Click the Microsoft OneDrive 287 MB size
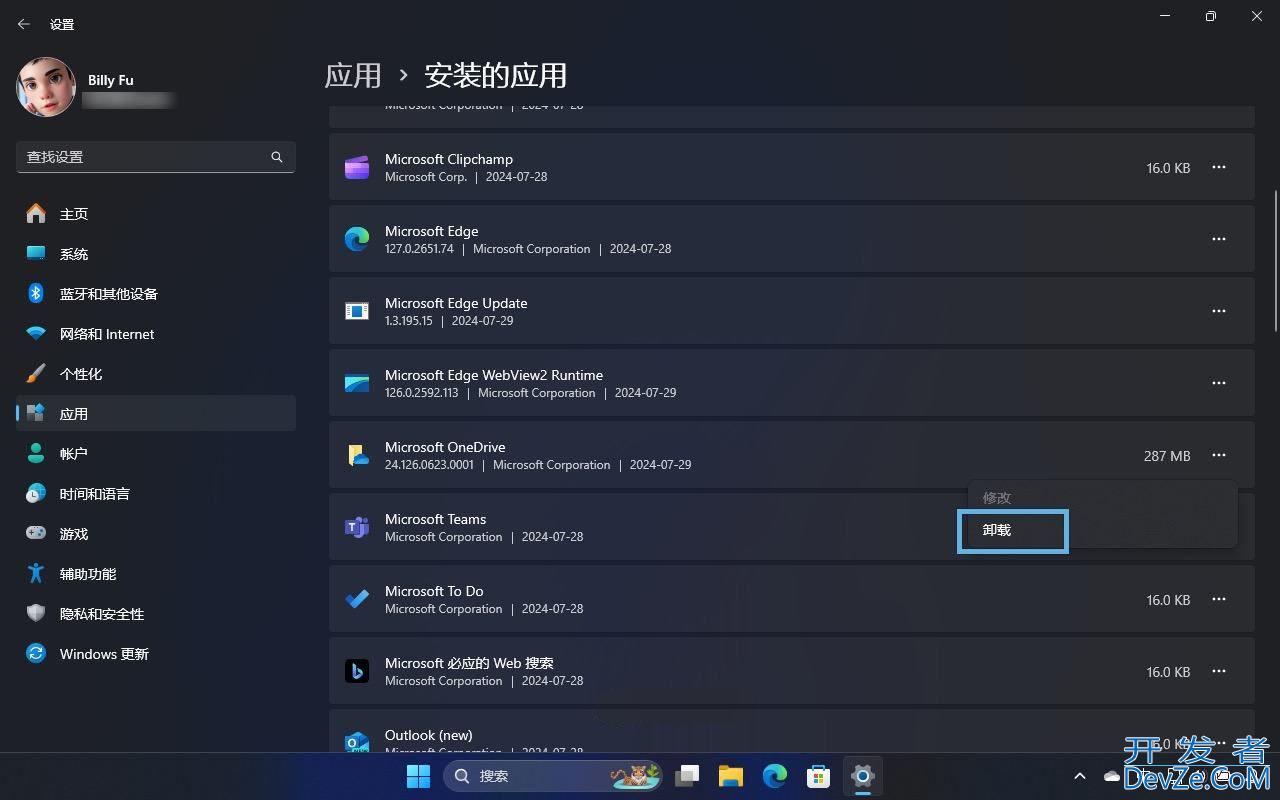 point(1167,456)
